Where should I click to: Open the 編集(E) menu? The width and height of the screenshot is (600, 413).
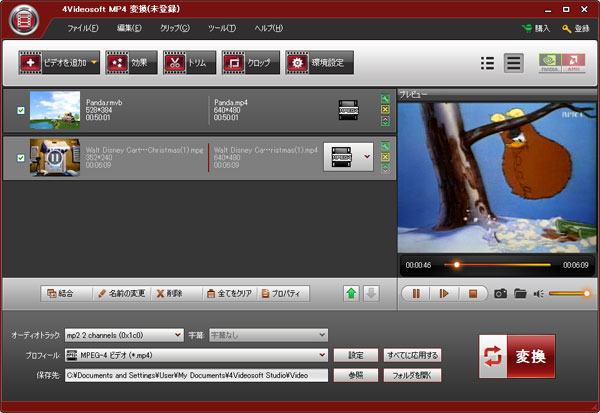(x=129, y=28)
